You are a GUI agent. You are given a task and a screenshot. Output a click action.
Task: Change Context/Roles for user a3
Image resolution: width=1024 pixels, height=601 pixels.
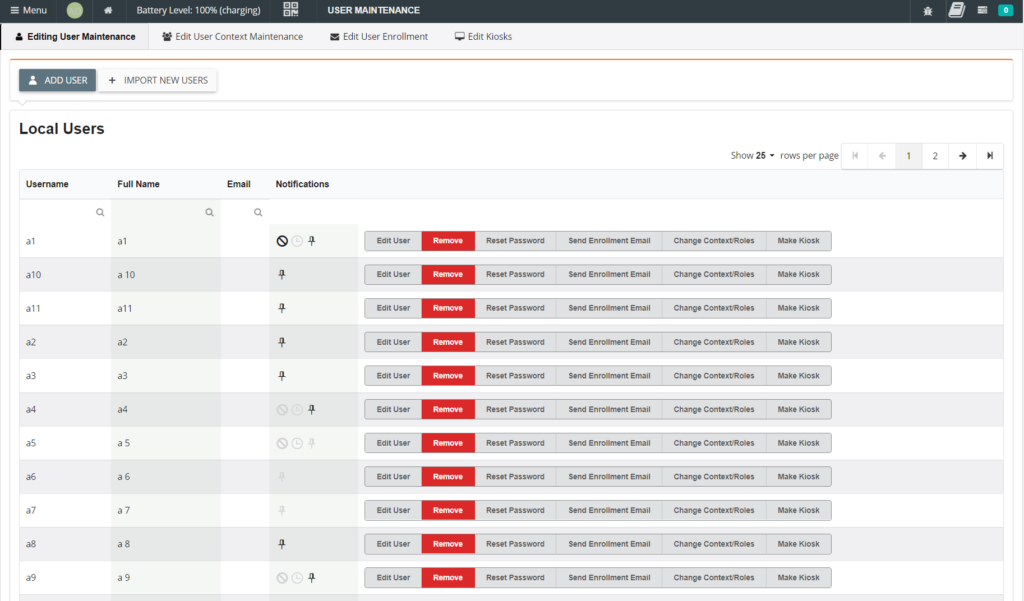(x=714, y=376)
